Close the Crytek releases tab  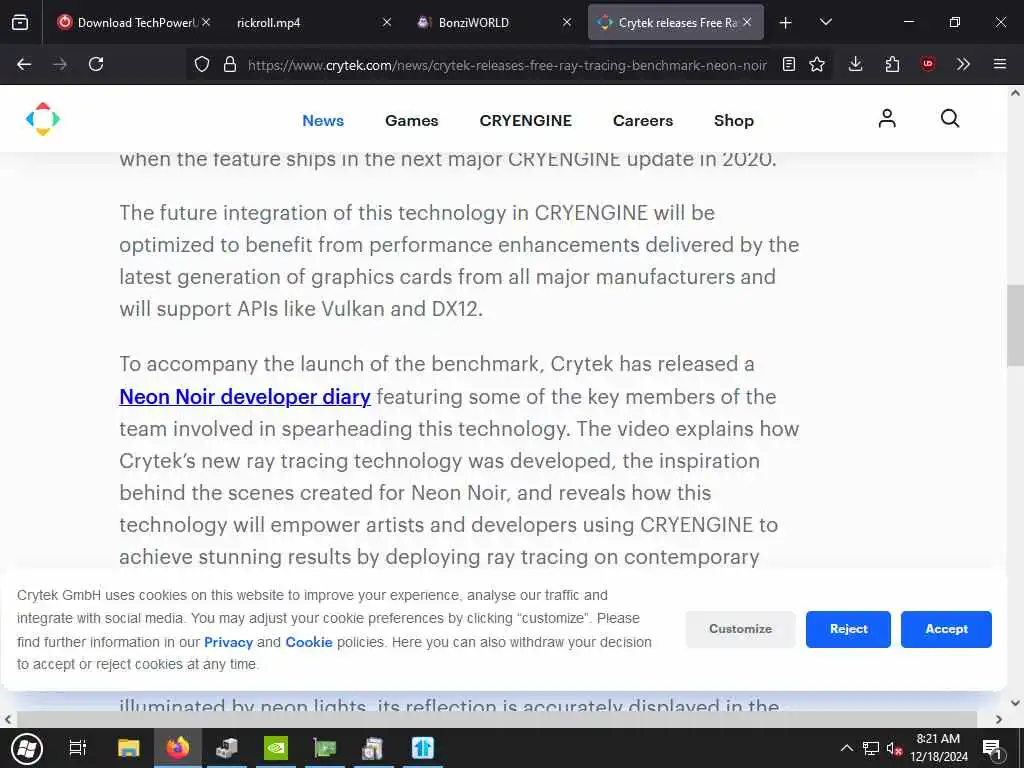coord(747,23)
